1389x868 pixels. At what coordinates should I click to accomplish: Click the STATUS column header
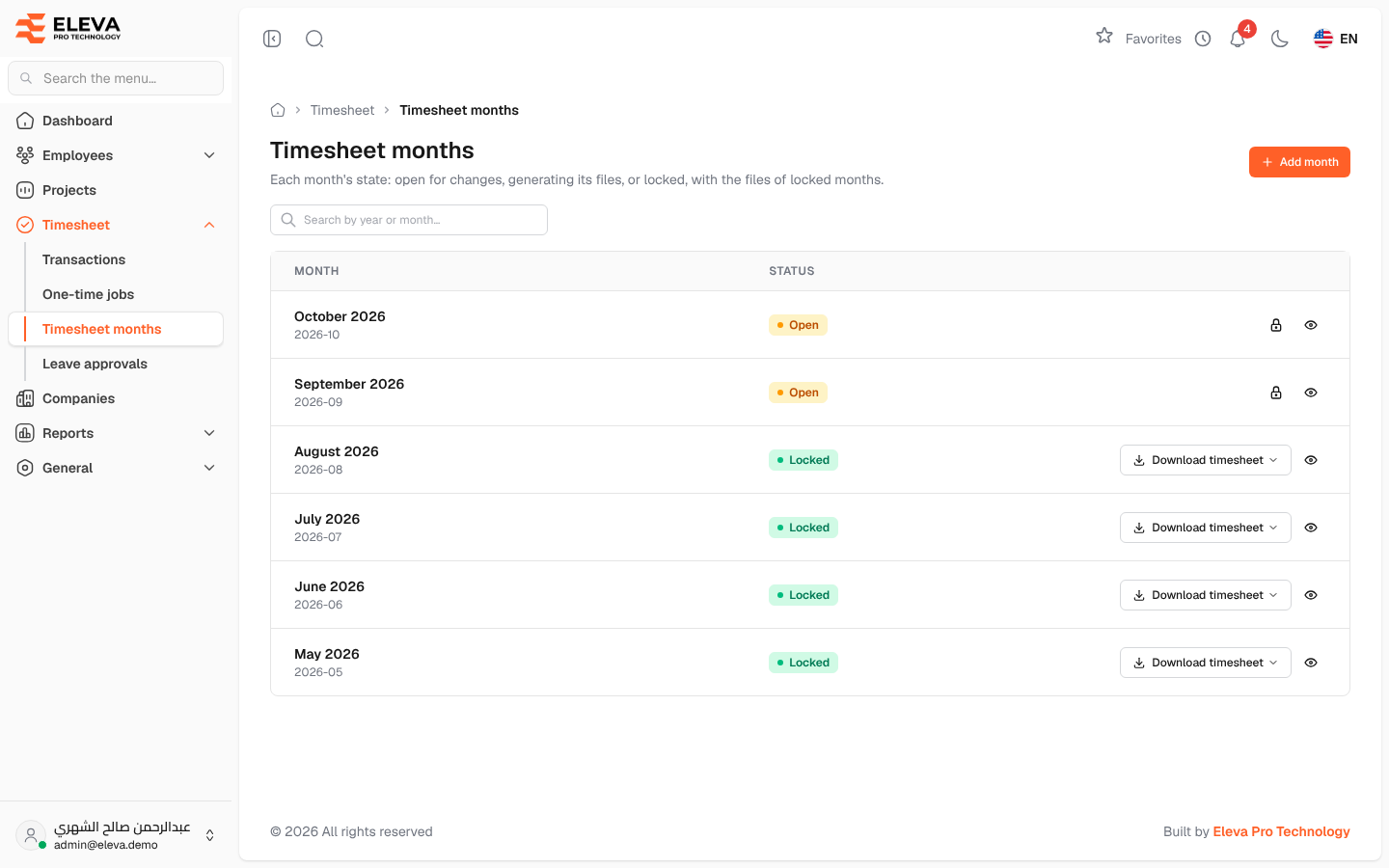coord(792,271)
